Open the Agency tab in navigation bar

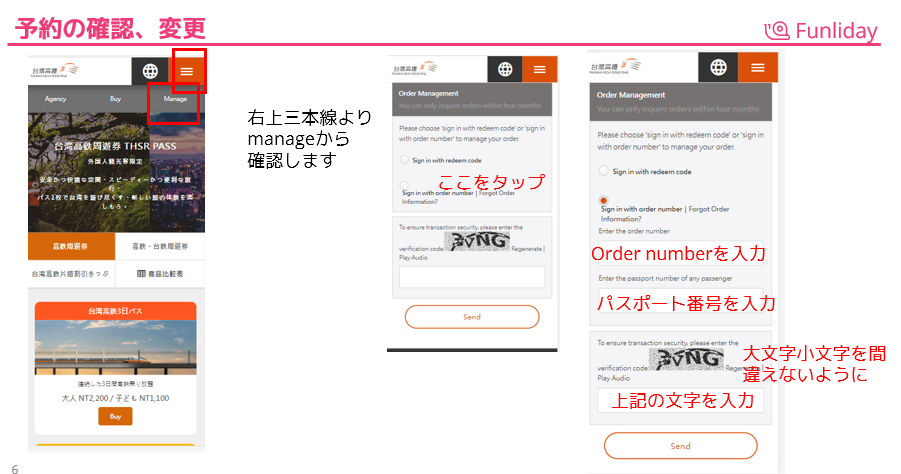click(x=56, y=99)
